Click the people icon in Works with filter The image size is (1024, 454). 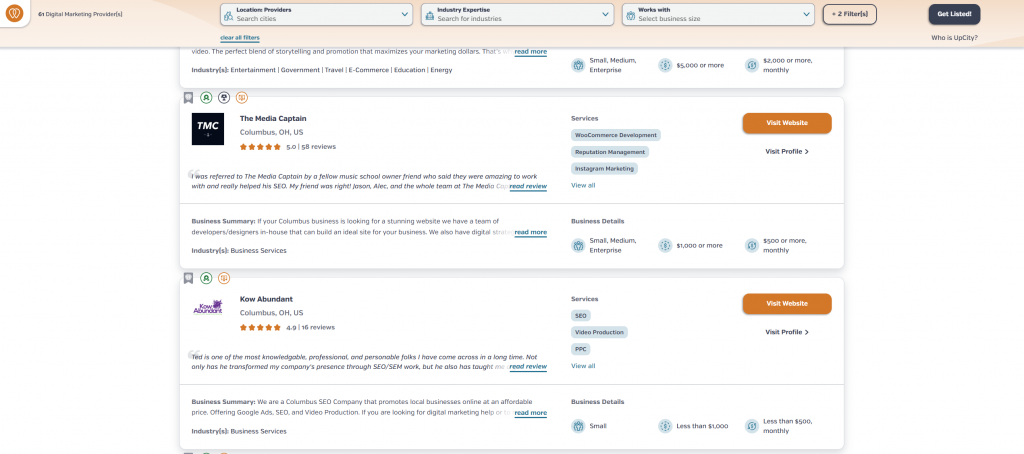click(x=630, y=15)
